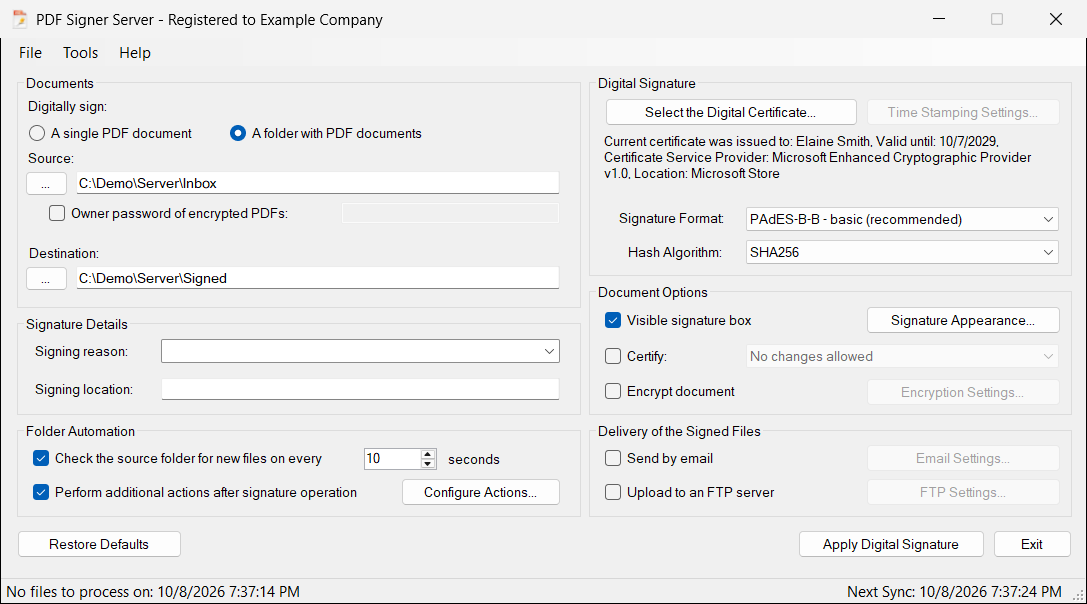
Task: Click the resize grip in status bar corner
Action: [1078, 595]
